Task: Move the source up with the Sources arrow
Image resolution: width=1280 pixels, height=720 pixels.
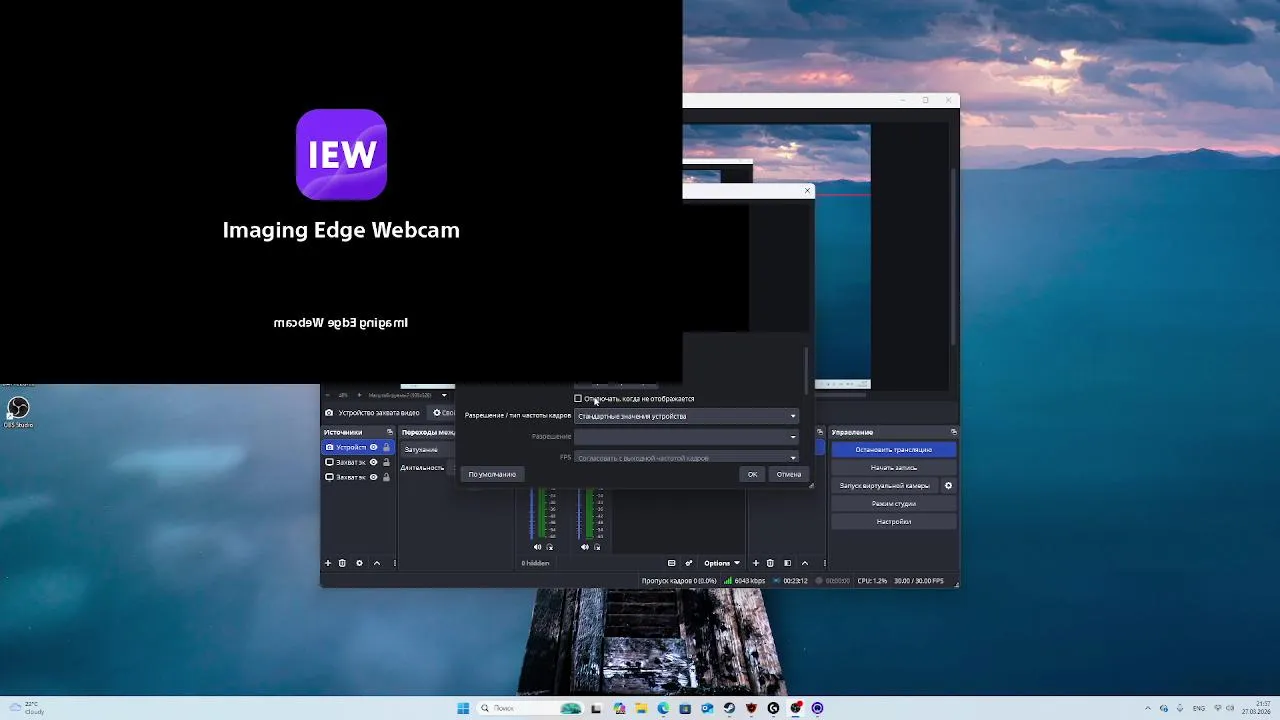Action: [377, 563]
